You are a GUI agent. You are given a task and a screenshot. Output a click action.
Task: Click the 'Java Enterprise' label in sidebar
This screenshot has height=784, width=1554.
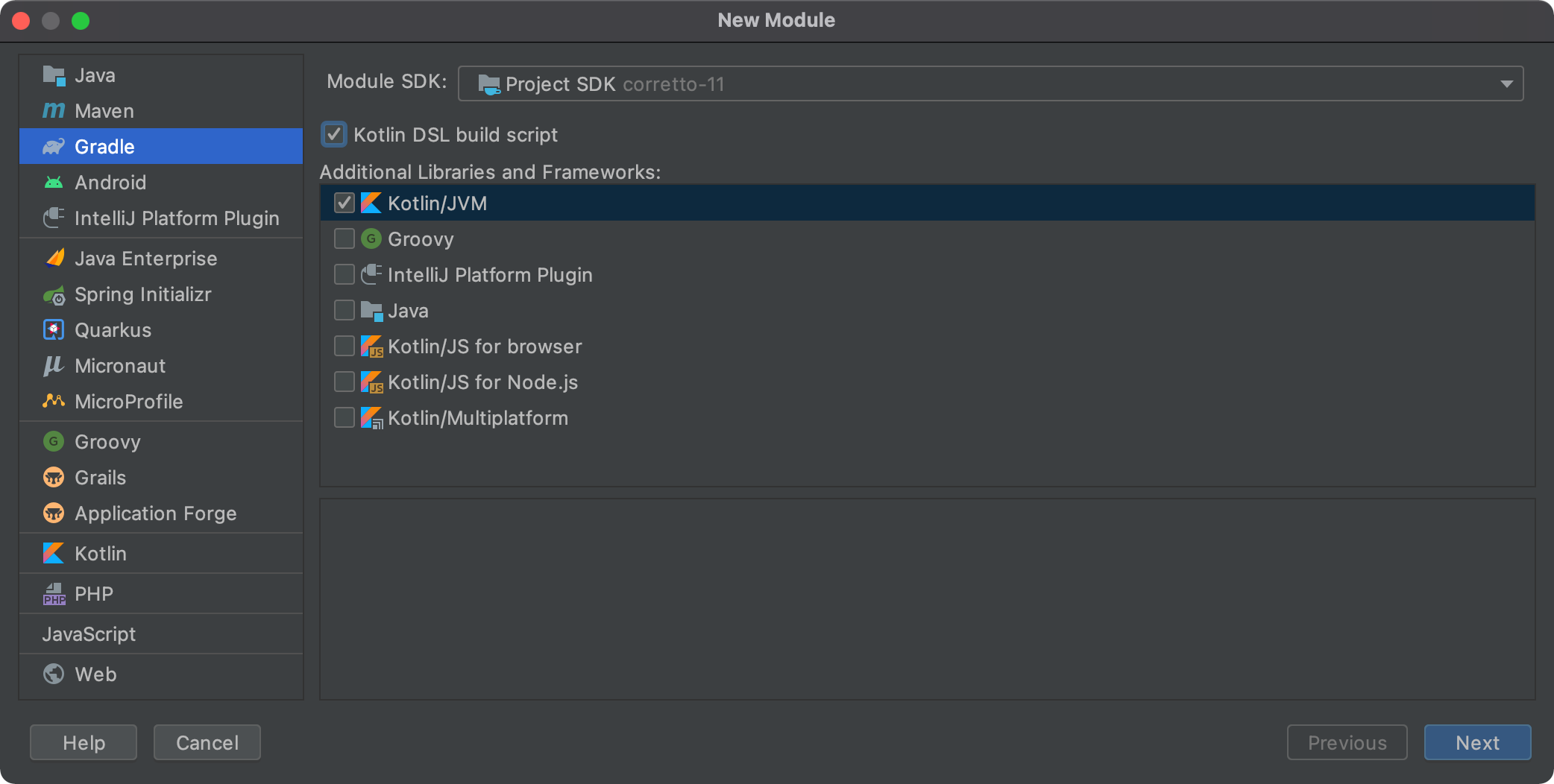[x=146, y=259]
